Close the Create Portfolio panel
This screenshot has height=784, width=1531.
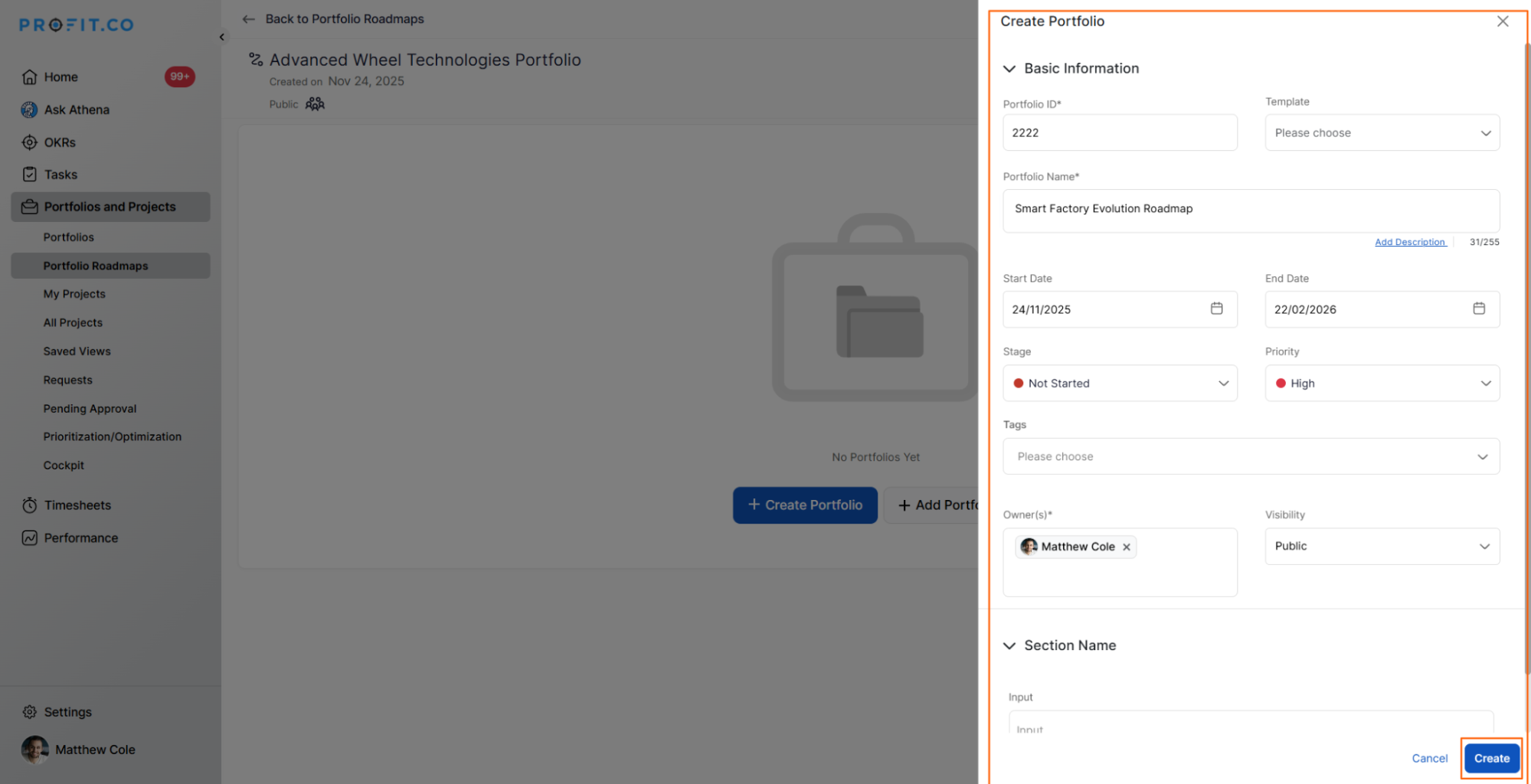click(x=1503, y=21)
